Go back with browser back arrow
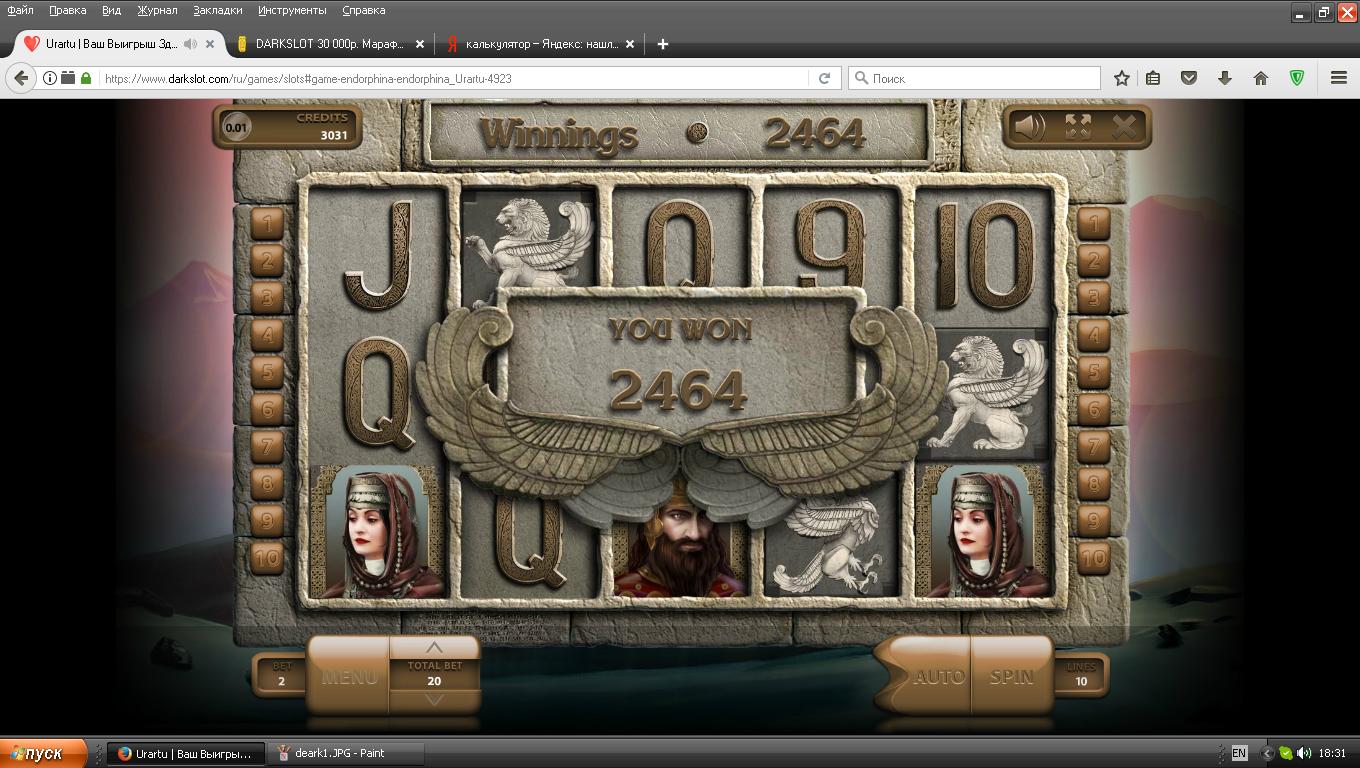The height and width of the screenshot is (768, 1360). [21, 78]
